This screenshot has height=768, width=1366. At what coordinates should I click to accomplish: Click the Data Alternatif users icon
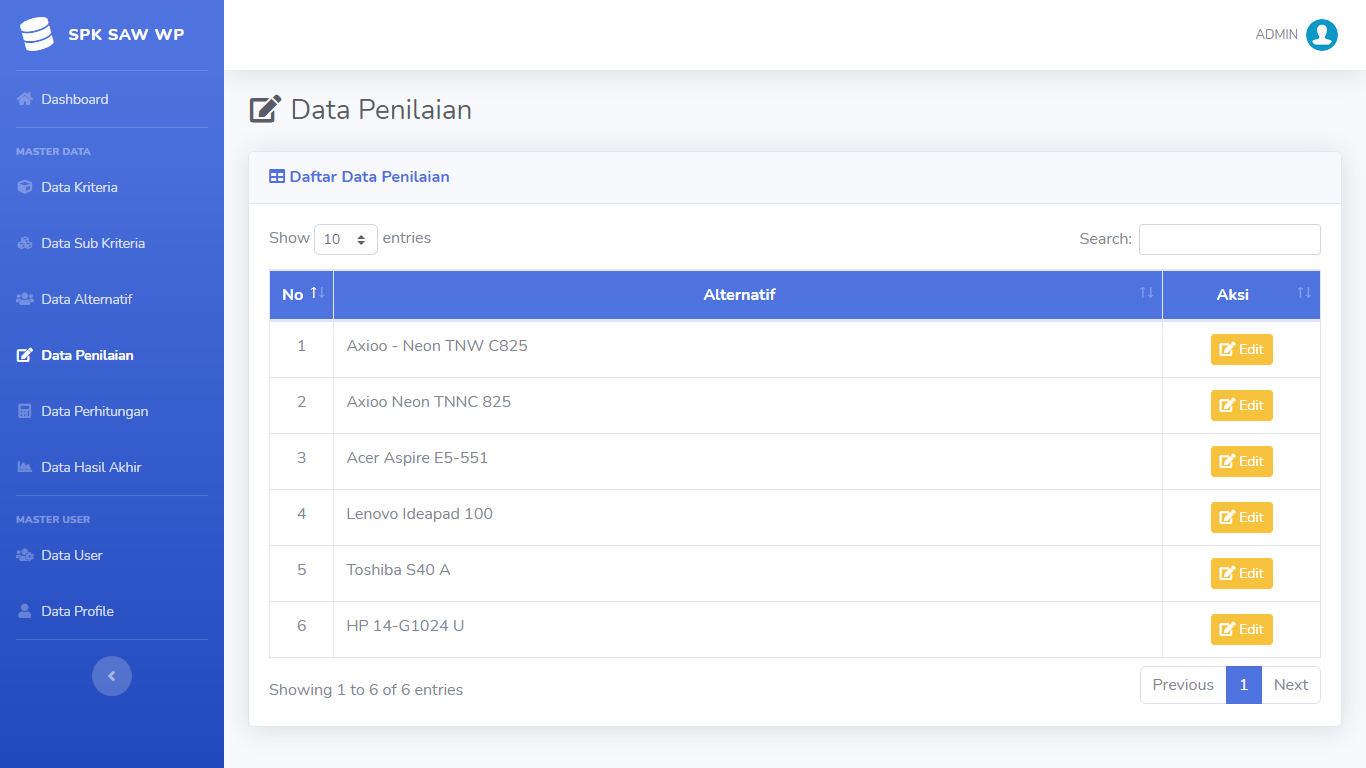(25, 299)
